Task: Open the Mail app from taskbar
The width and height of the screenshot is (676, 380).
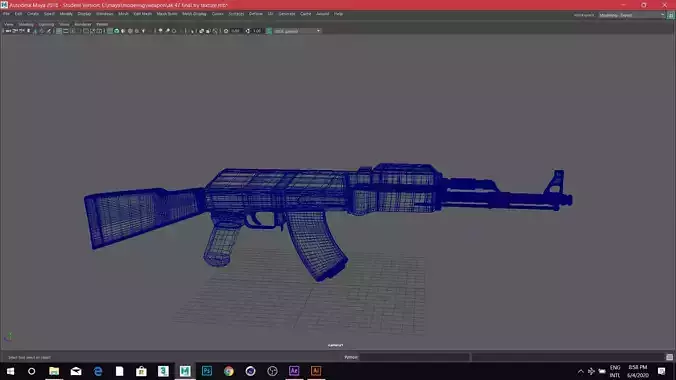Action: click(x=76, y=371)
